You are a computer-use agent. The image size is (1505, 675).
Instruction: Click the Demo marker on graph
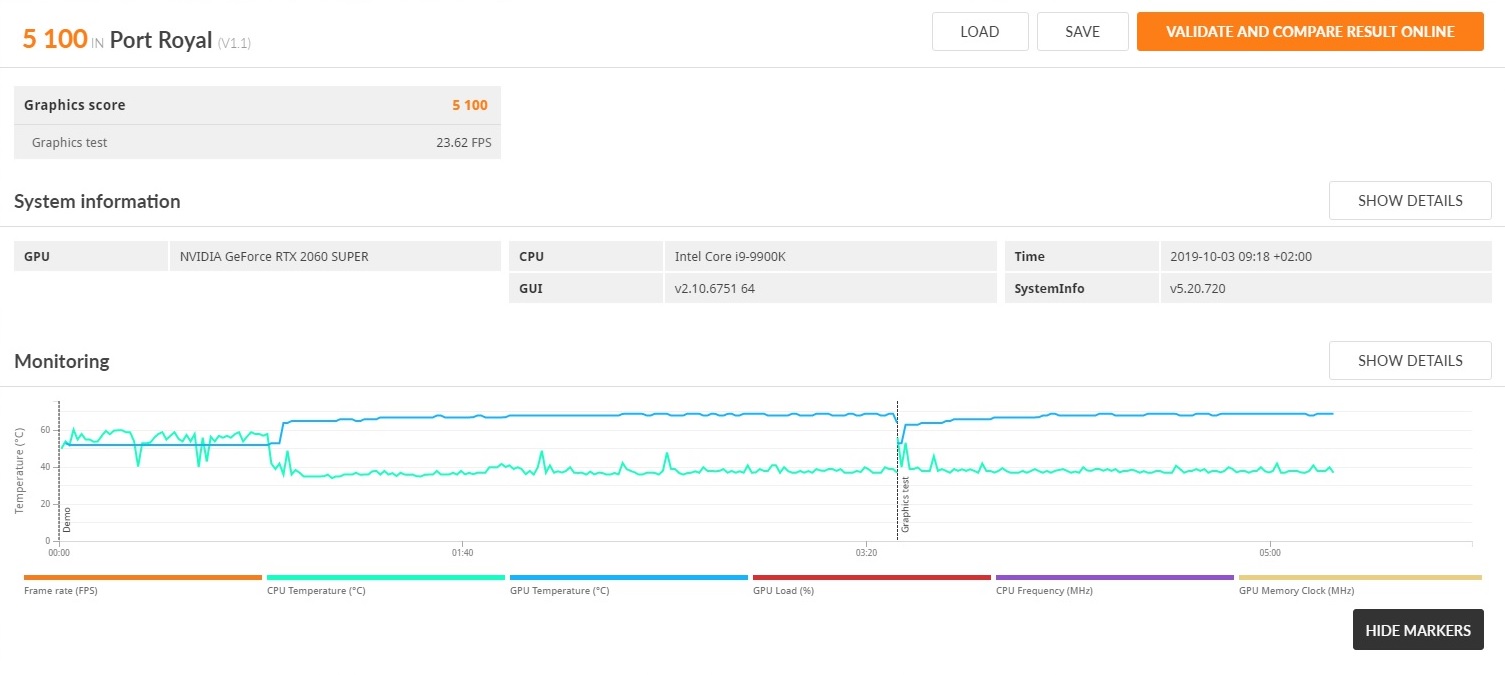(x=67, y=519)
